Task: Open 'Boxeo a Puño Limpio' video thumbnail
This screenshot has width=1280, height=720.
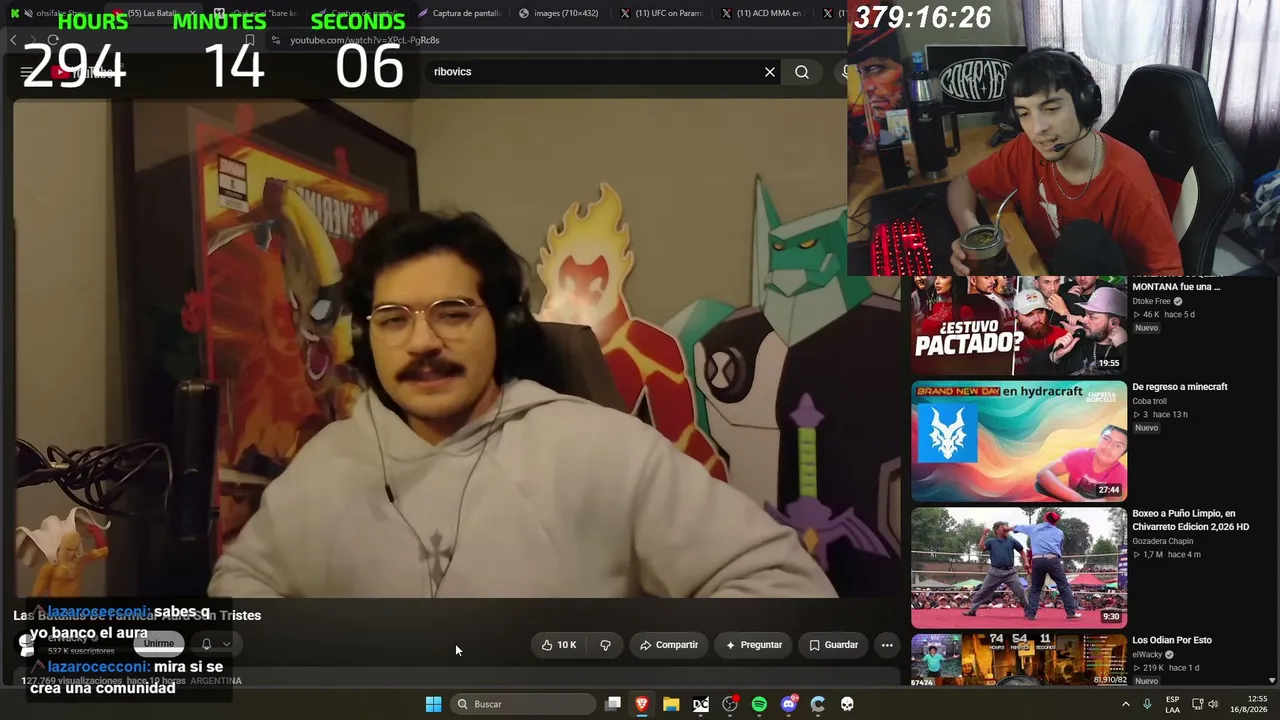Action: 1019,568
